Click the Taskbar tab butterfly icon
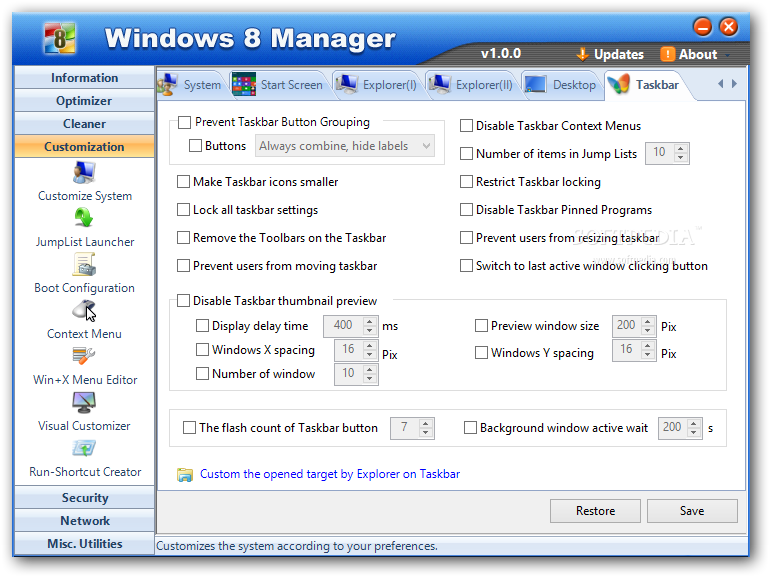Image resolution: width=770 pixels, height=577 pixels. click(618, 84)
